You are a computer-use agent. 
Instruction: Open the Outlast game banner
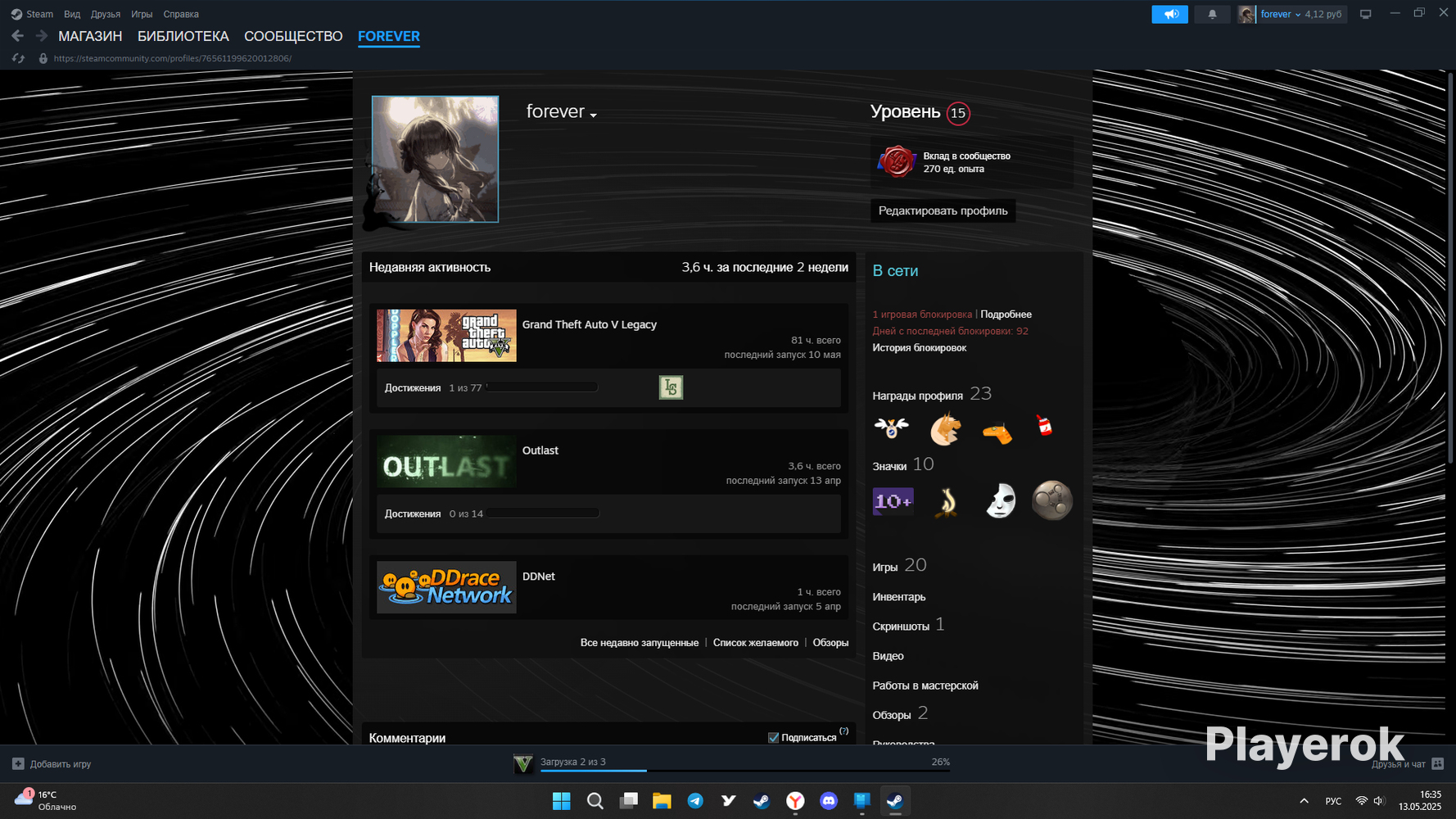click(446, 462)
